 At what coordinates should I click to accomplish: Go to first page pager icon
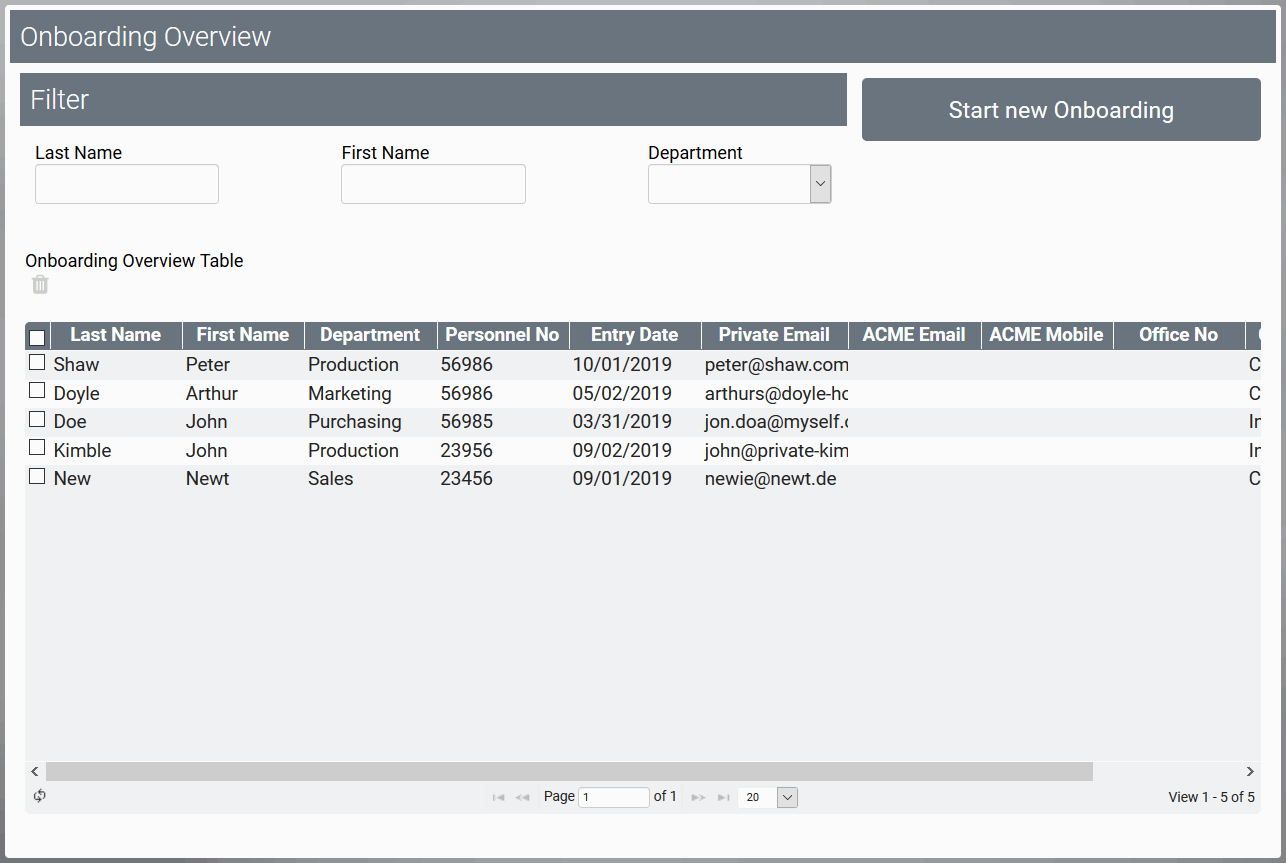click(498, 797)
